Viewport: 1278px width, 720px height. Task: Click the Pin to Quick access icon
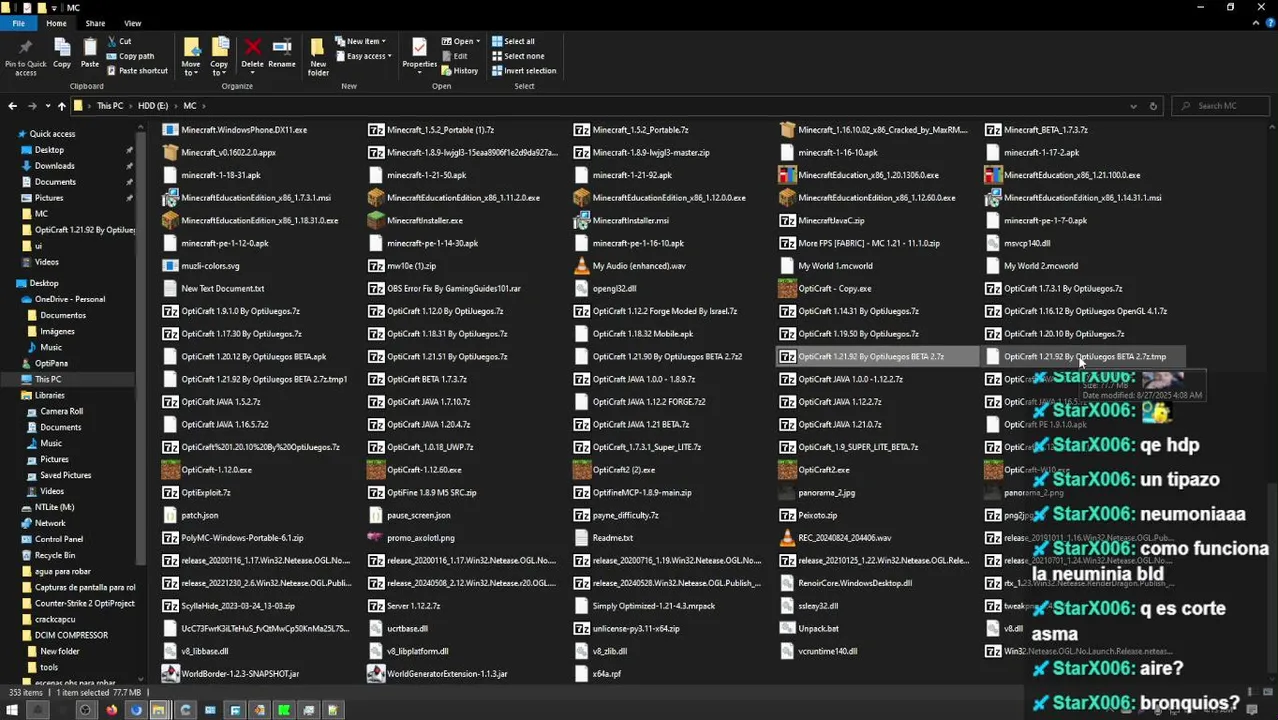[x=25, y=55]
